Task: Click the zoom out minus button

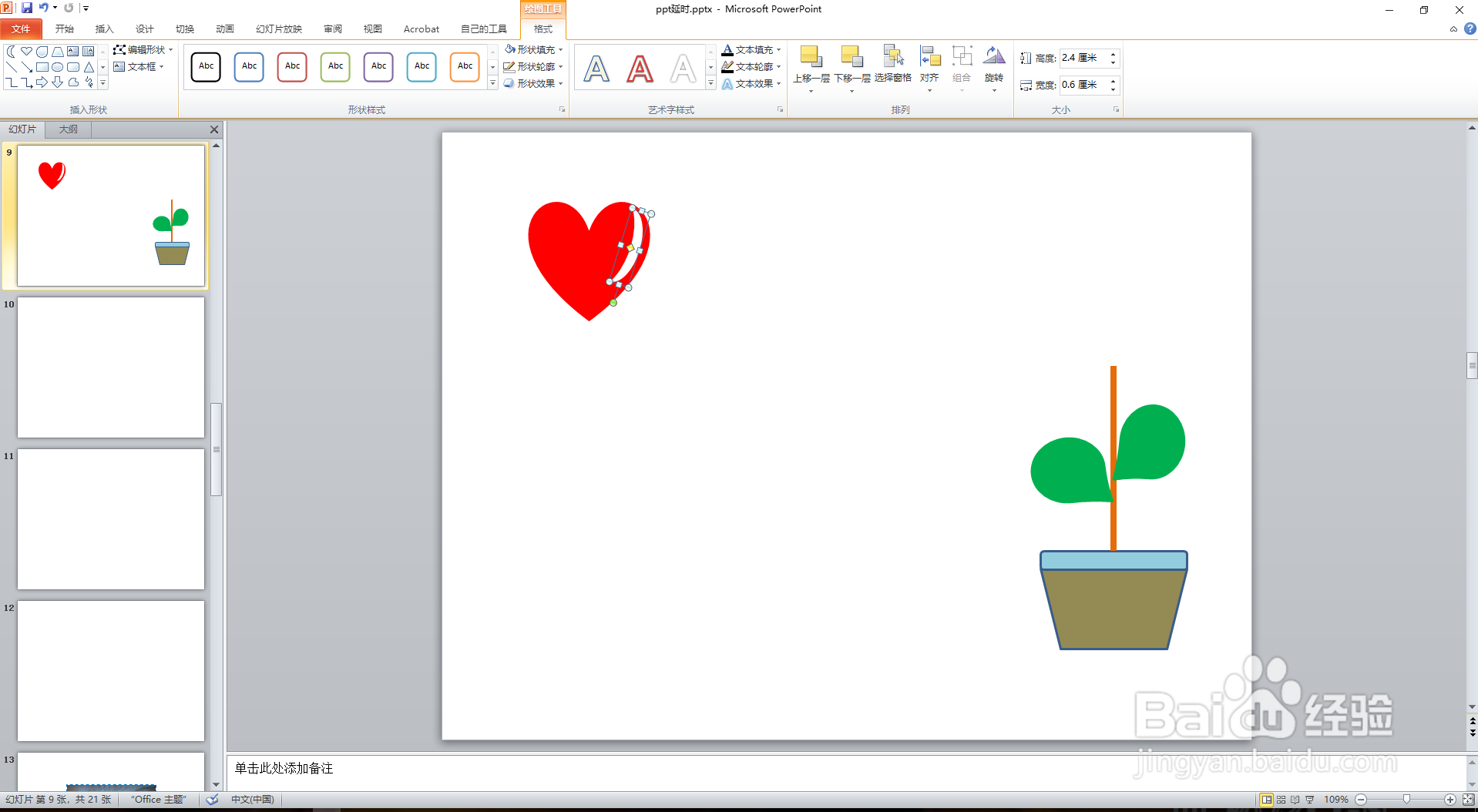Action: coord(1361,800)
